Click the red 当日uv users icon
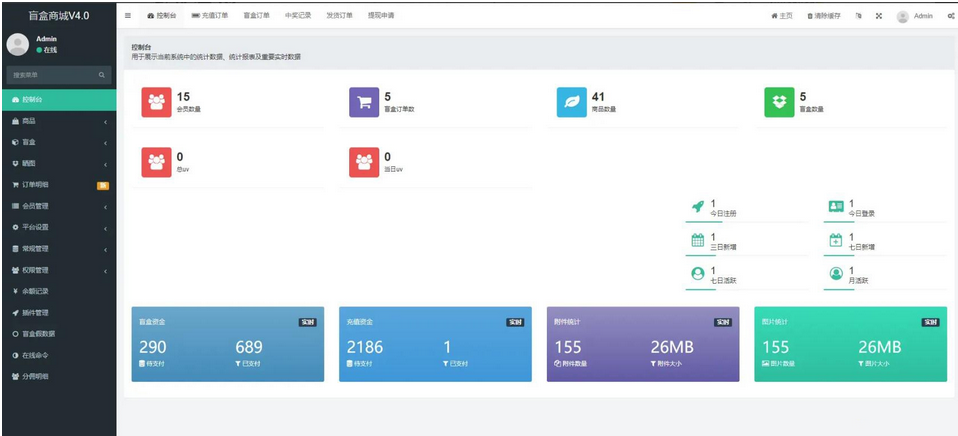 point(364,162)
